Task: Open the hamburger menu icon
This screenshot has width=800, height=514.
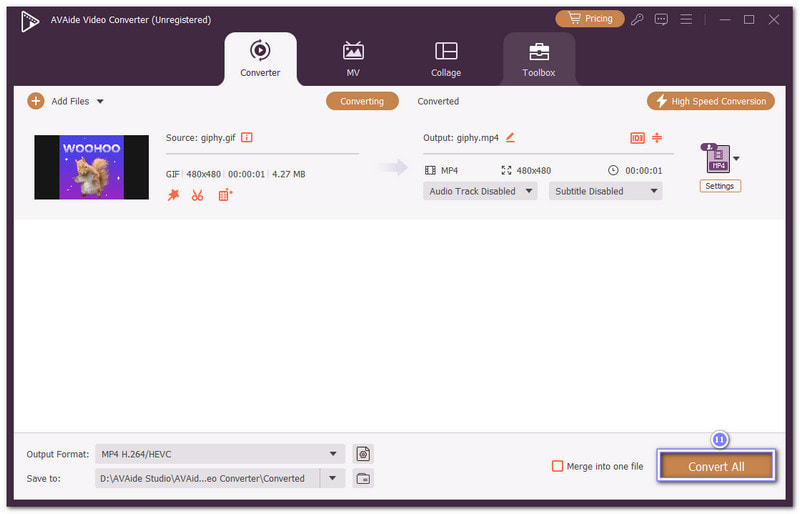Action: pyautogui.click(x=686, y=19)
